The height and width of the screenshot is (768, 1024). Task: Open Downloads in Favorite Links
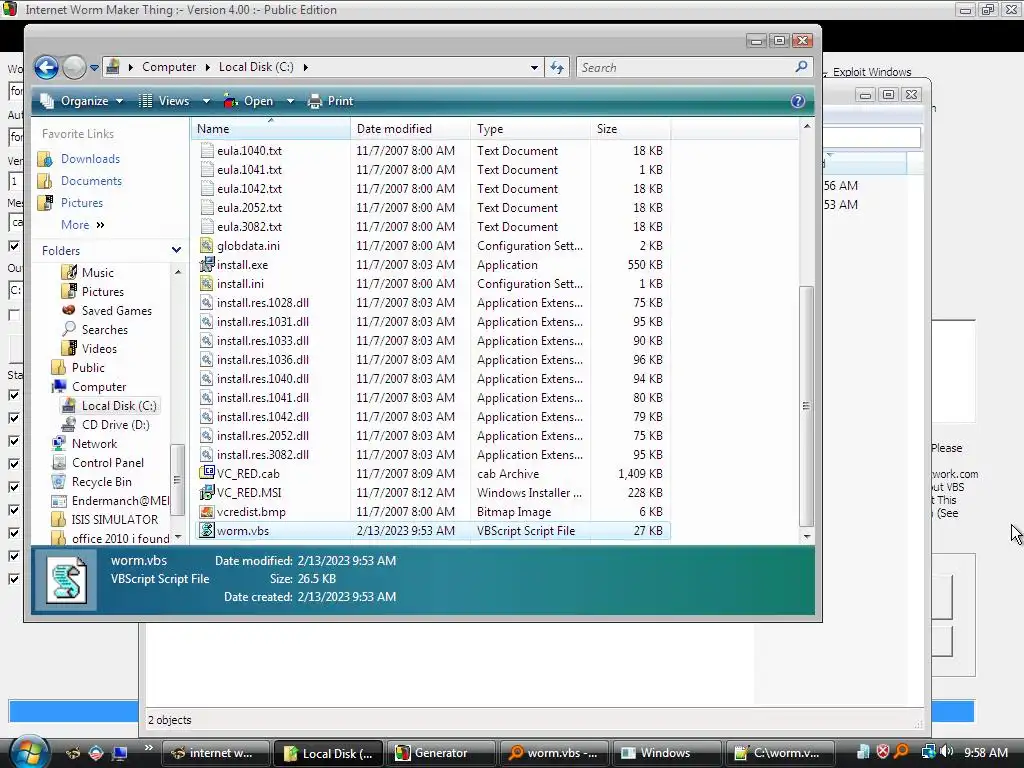click(x=90, y=159)
